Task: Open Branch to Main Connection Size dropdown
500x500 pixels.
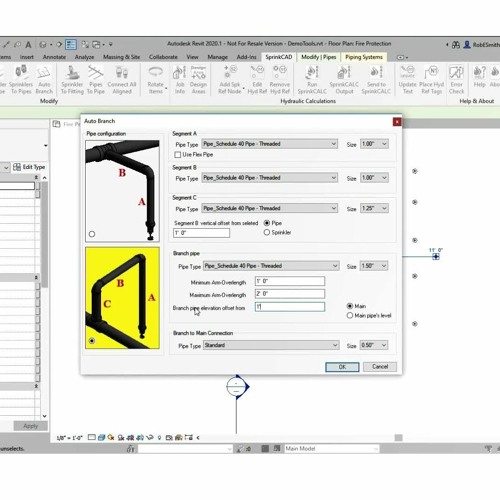Action: [x=374, y=345]
